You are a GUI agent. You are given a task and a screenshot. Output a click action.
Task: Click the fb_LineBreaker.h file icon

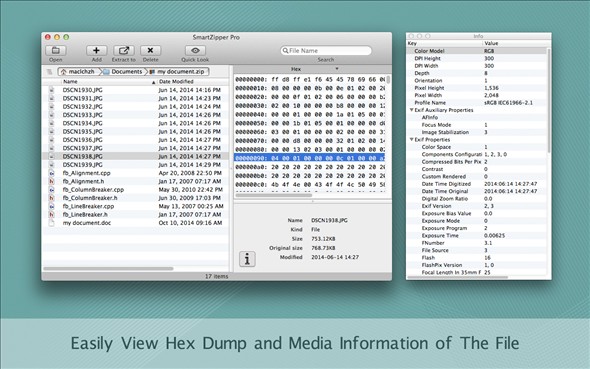tap(52, 214)
